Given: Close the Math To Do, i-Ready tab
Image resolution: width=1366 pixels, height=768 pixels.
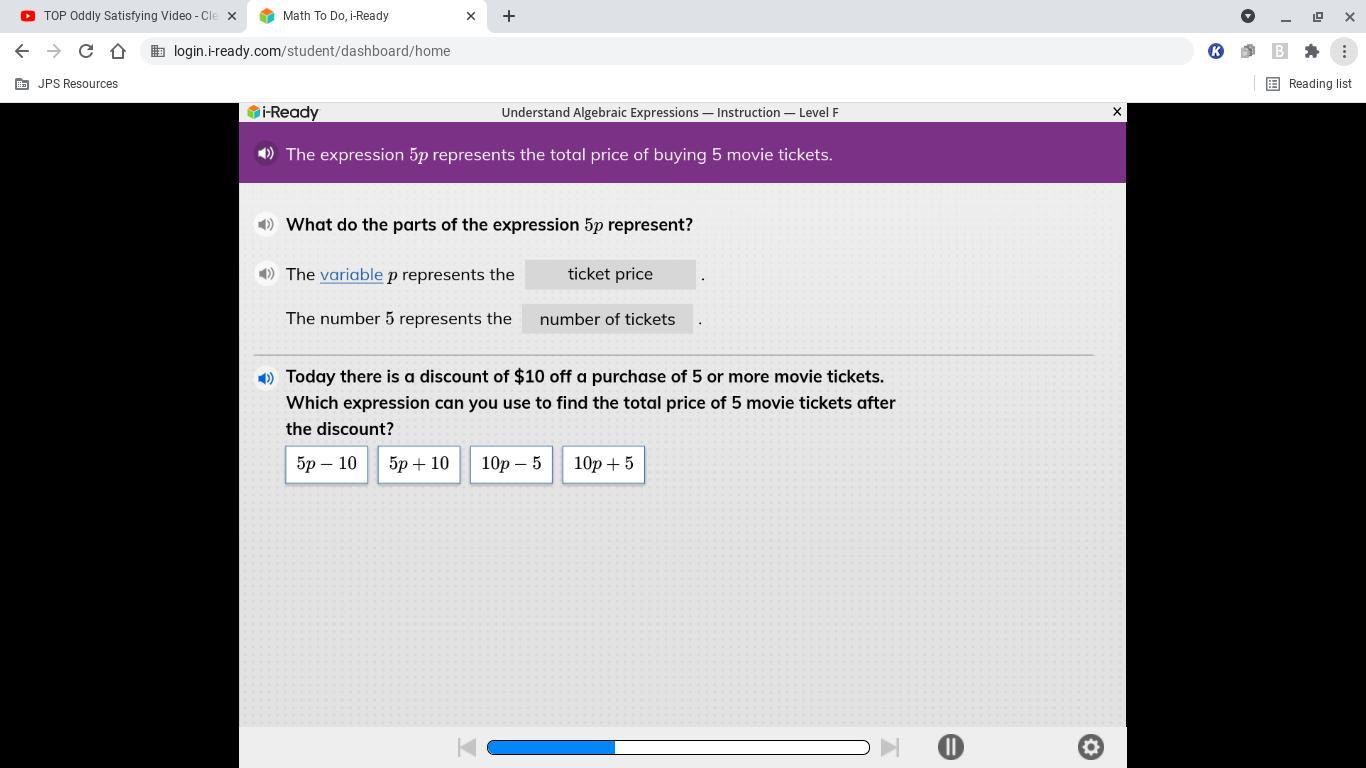Looking at the screenshot, I should (471, 16).
